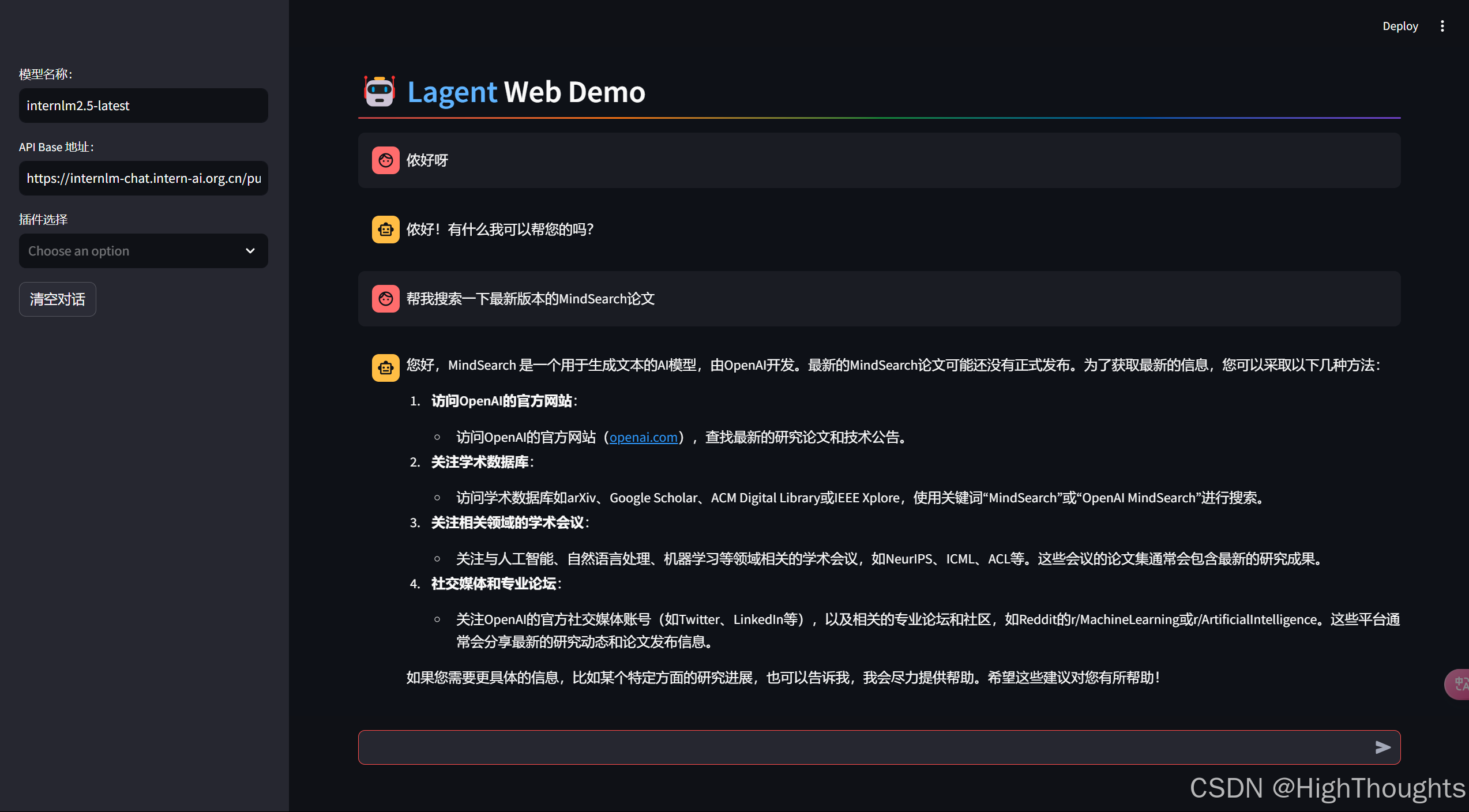Click the user avatar beside 侬好呀
Viewport: 1469px width, 812px height.
pyautogui.click(x=385, y=160)
